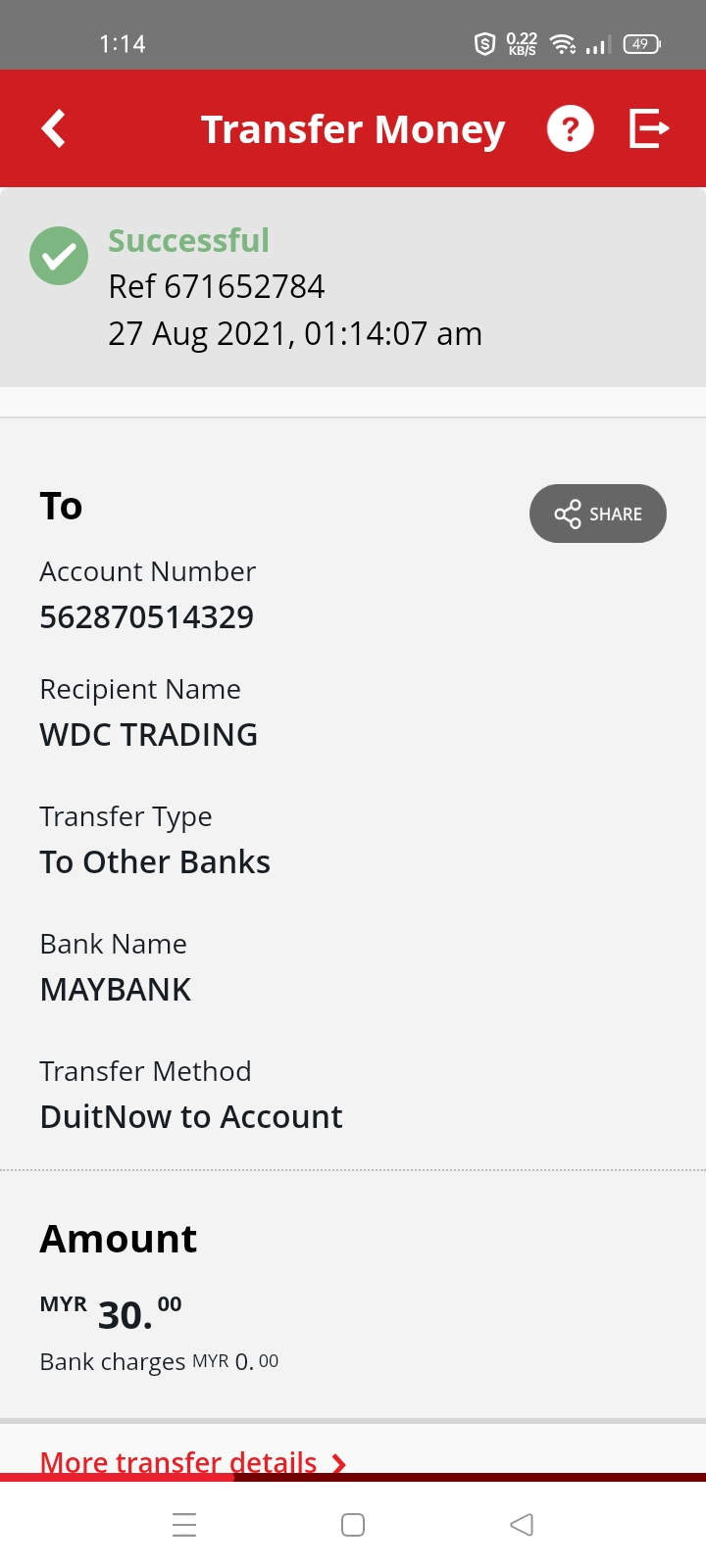Tap the recipient name WDC TRADING
The image size is (706, 1568).
click(149, 735)
